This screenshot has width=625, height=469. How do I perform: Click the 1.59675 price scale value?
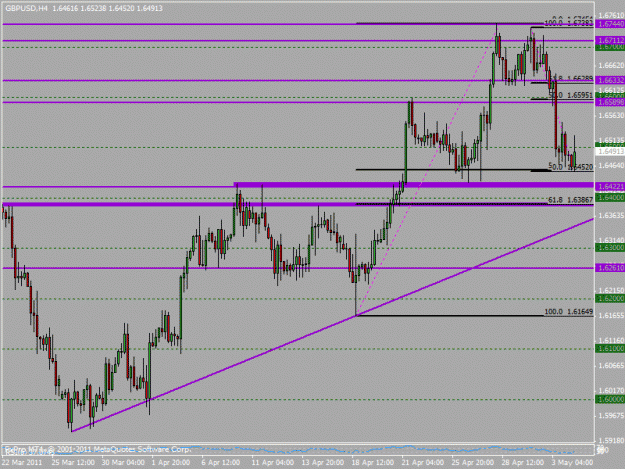(611, 415)
